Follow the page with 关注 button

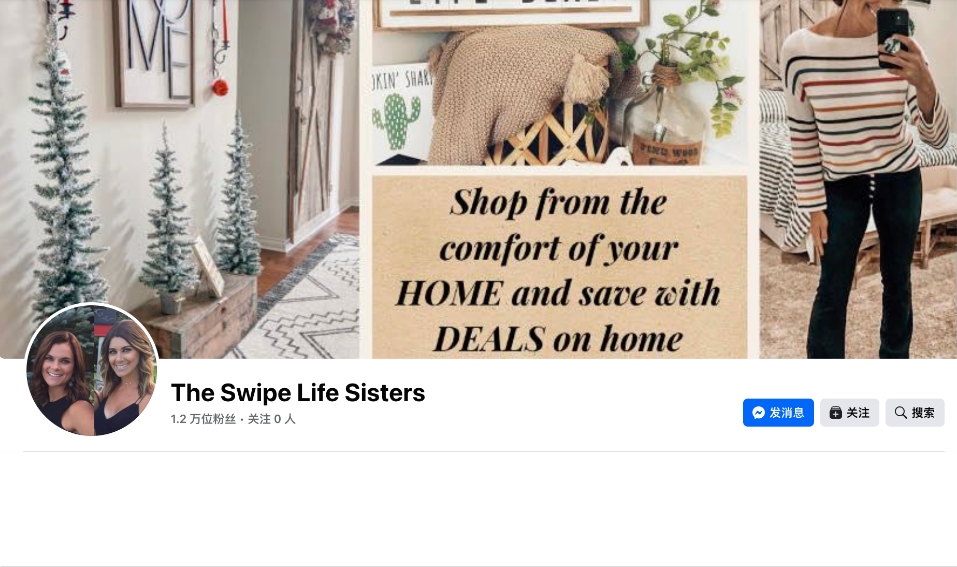(849, 413)
